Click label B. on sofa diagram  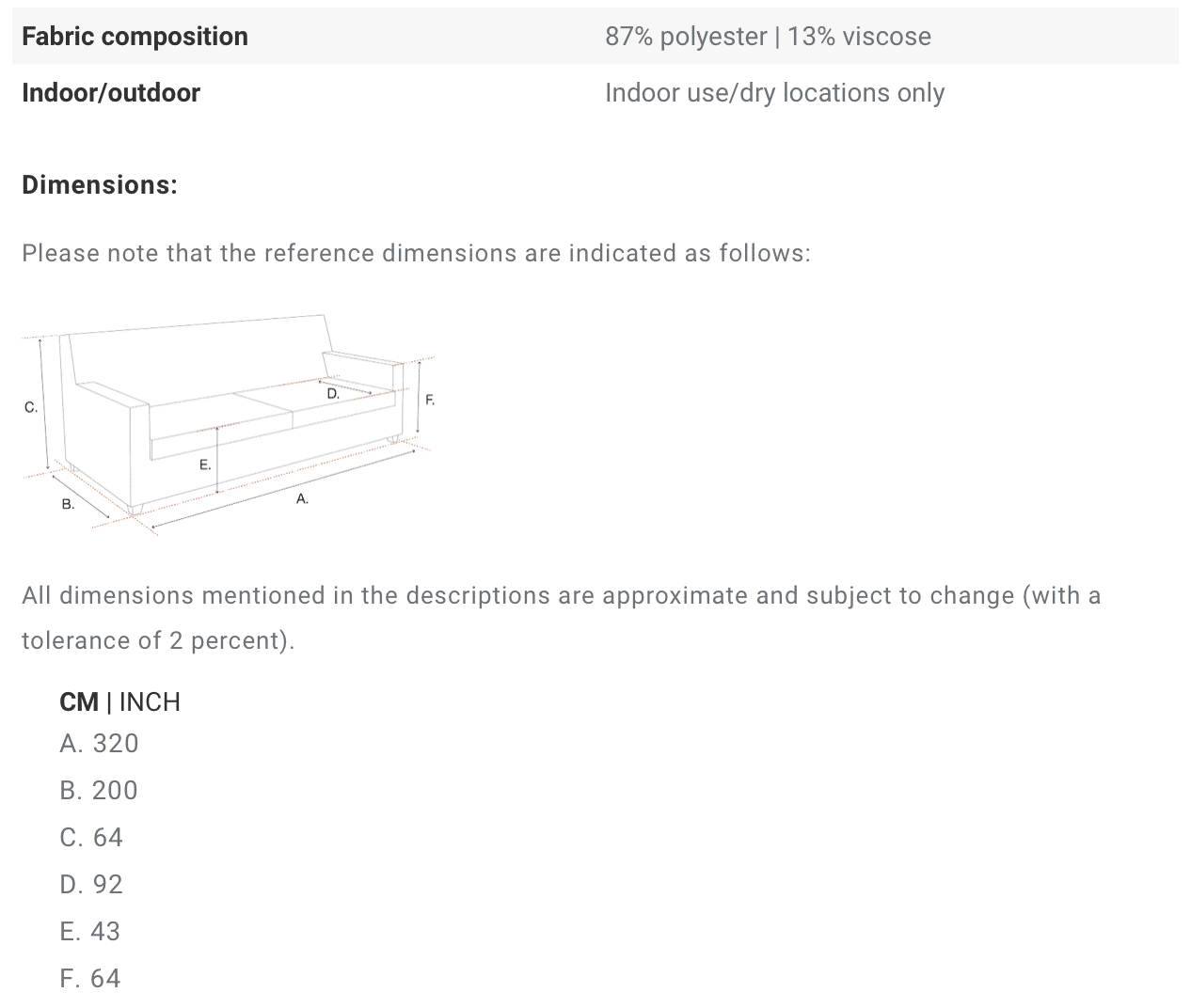coord(68,505)
